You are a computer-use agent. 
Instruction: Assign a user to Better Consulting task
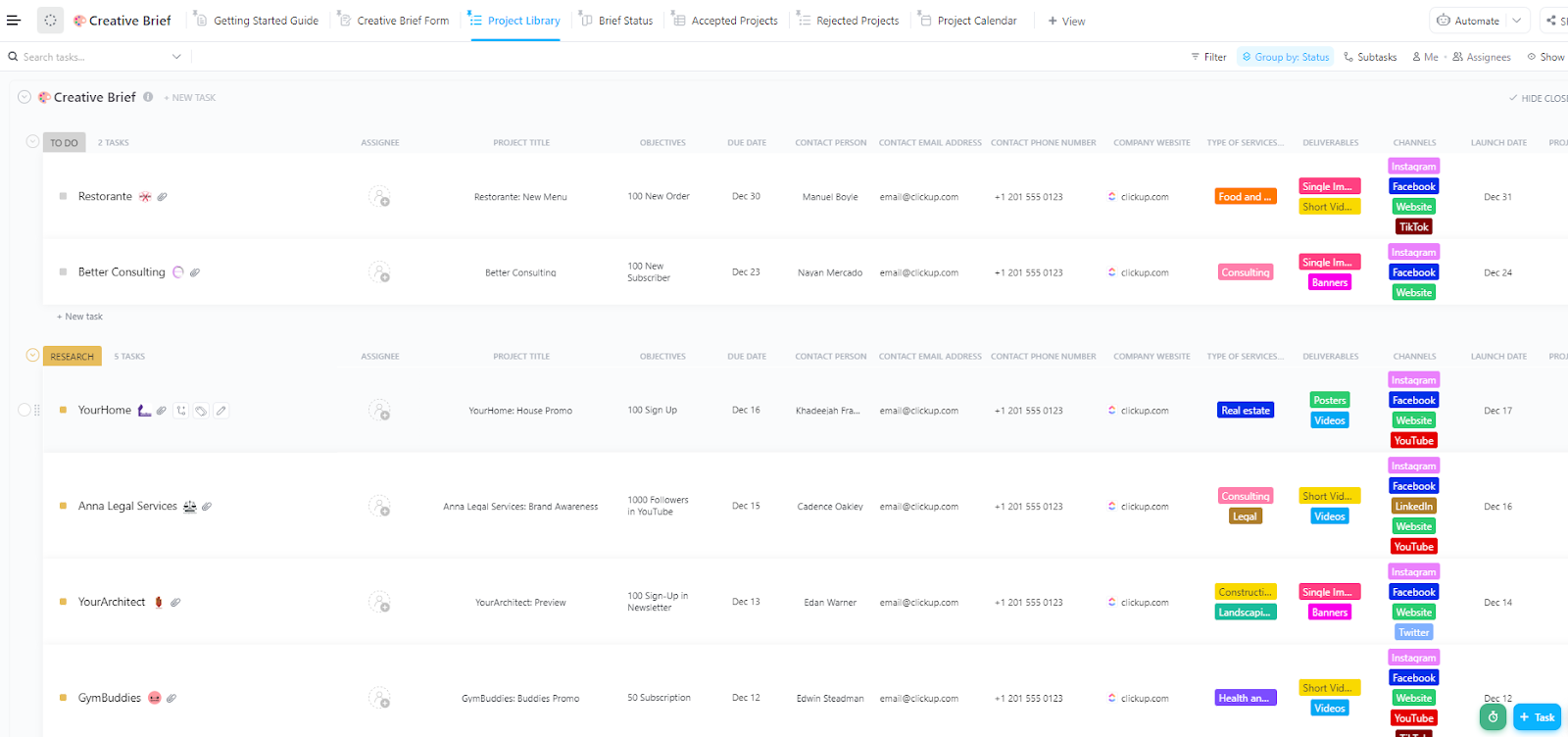click(379, 272)
